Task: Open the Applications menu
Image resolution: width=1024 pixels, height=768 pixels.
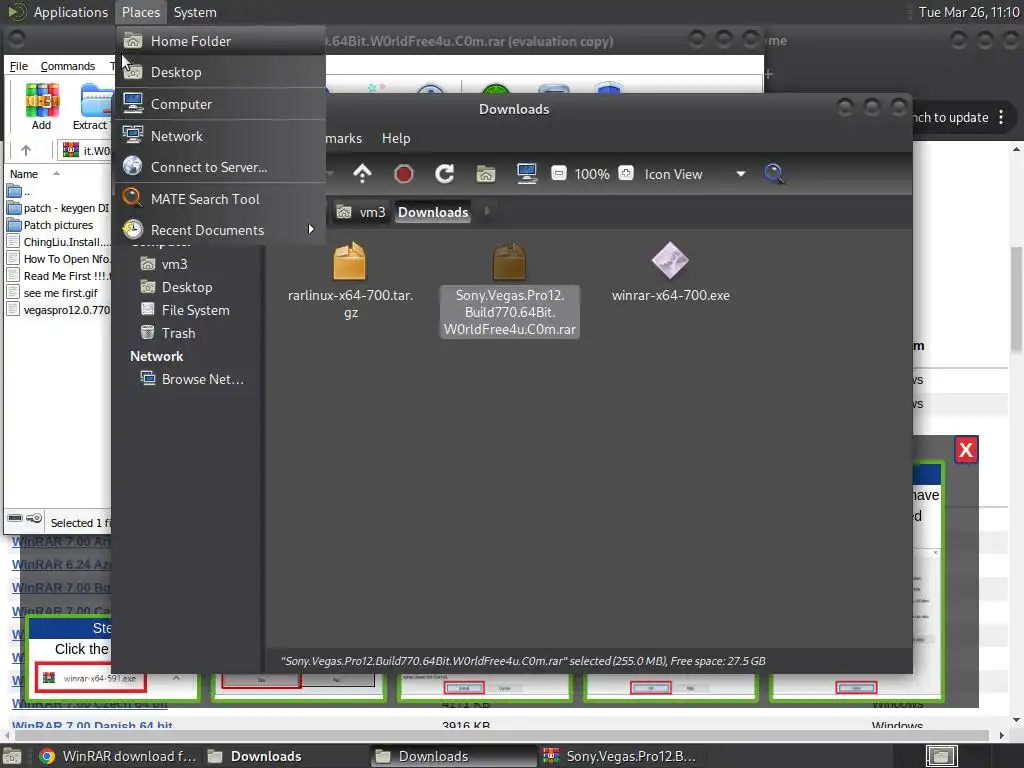Action: (70, 12)
